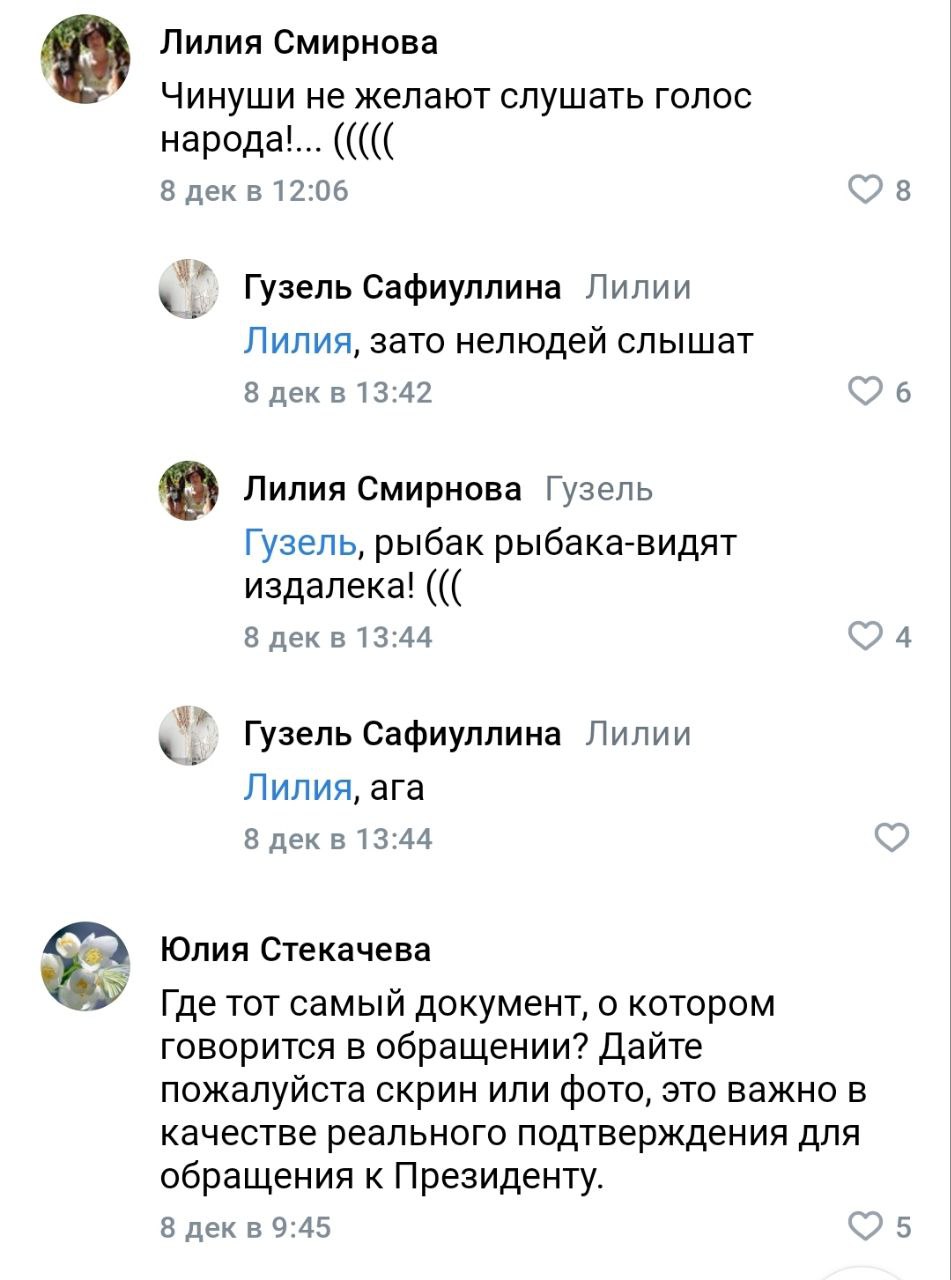
Task: Like the 'рыбак рыбака' comment
Action: pos(864,634)
